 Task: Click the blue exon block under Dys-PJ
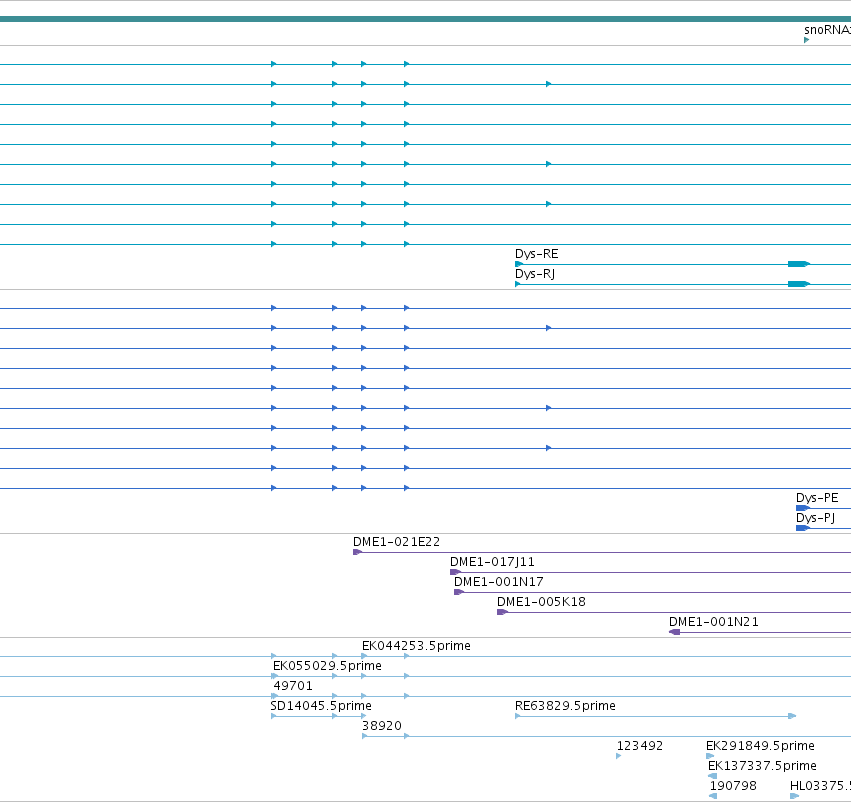(x=803, y=529)
